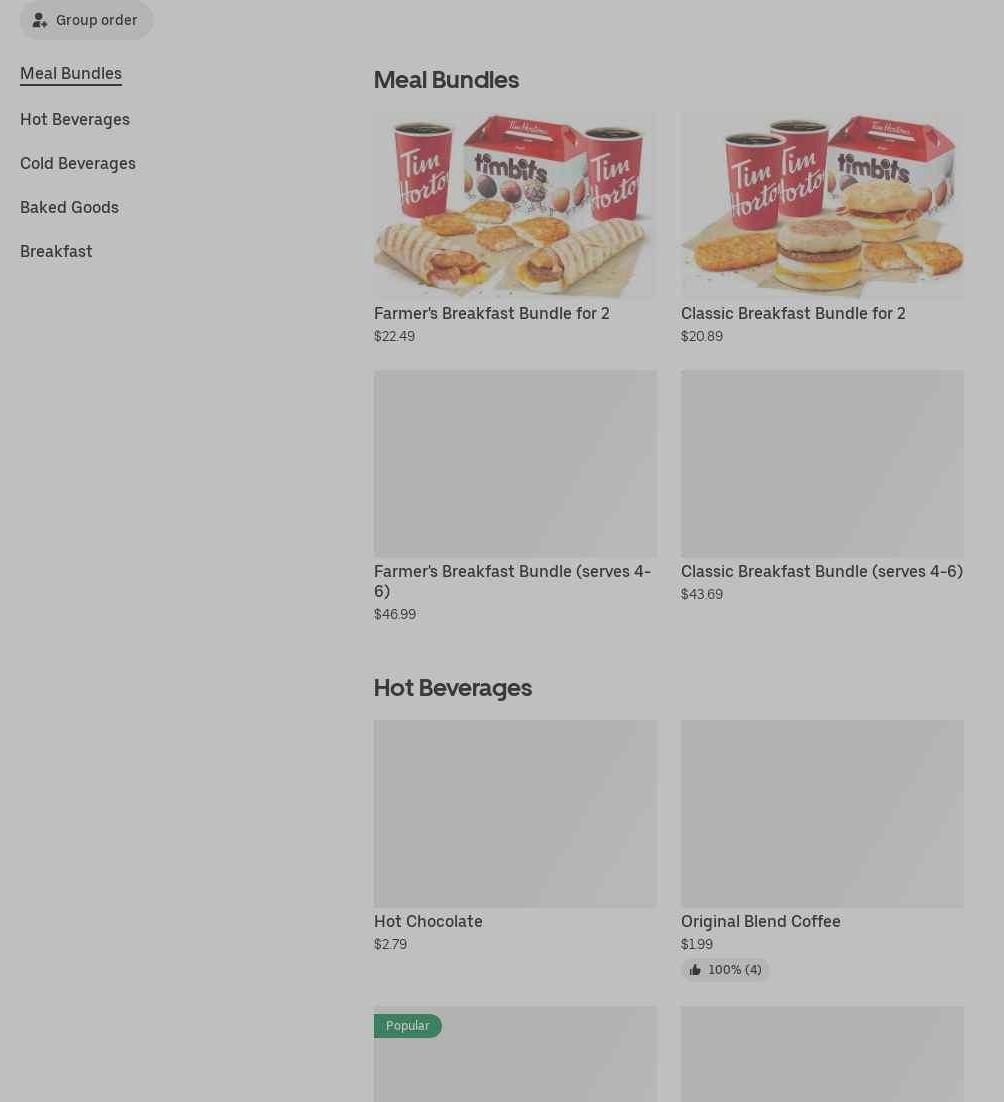
Task: Select Farmer's Breakfast Bundle (serves 4-6) image placeholder
Action: click(x=515, y=464)
